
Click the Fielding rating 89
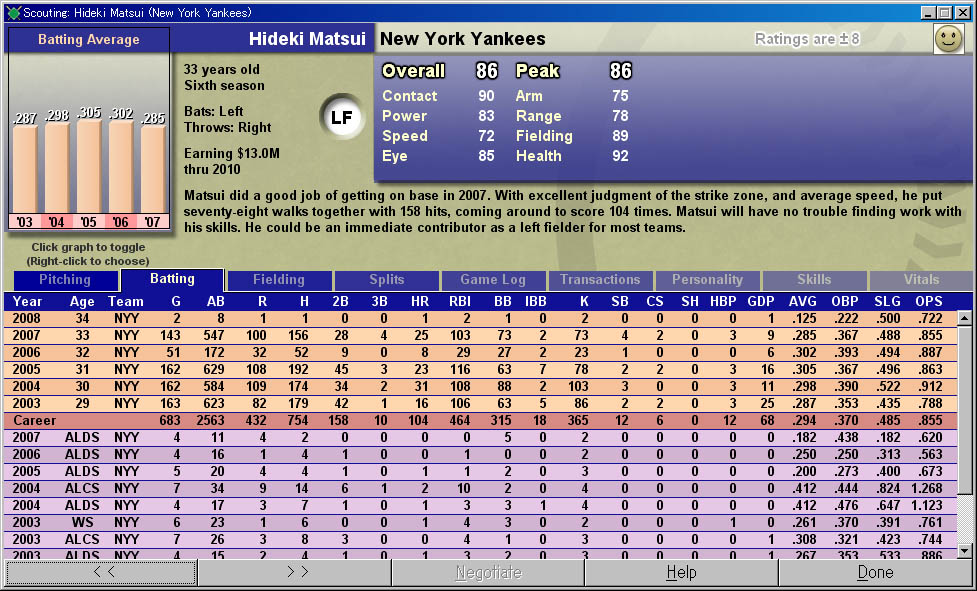[620, 136]
